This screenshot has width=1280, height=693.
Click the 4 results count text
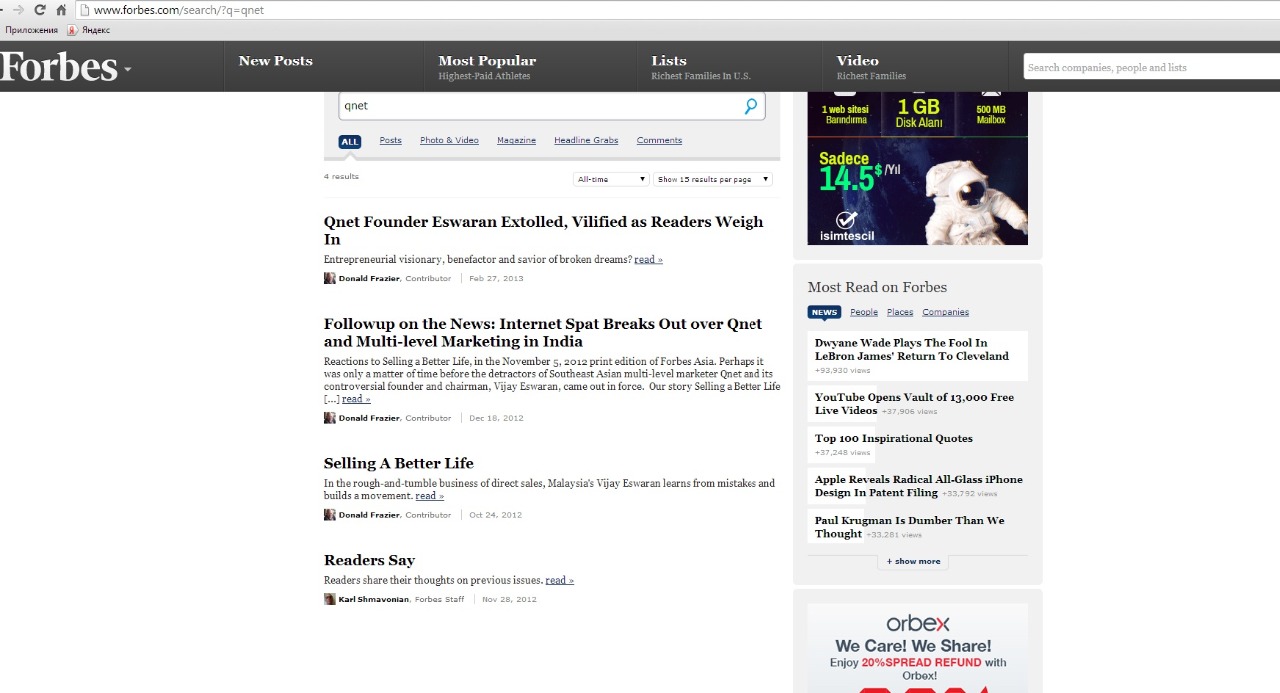[x=341, y=177]
